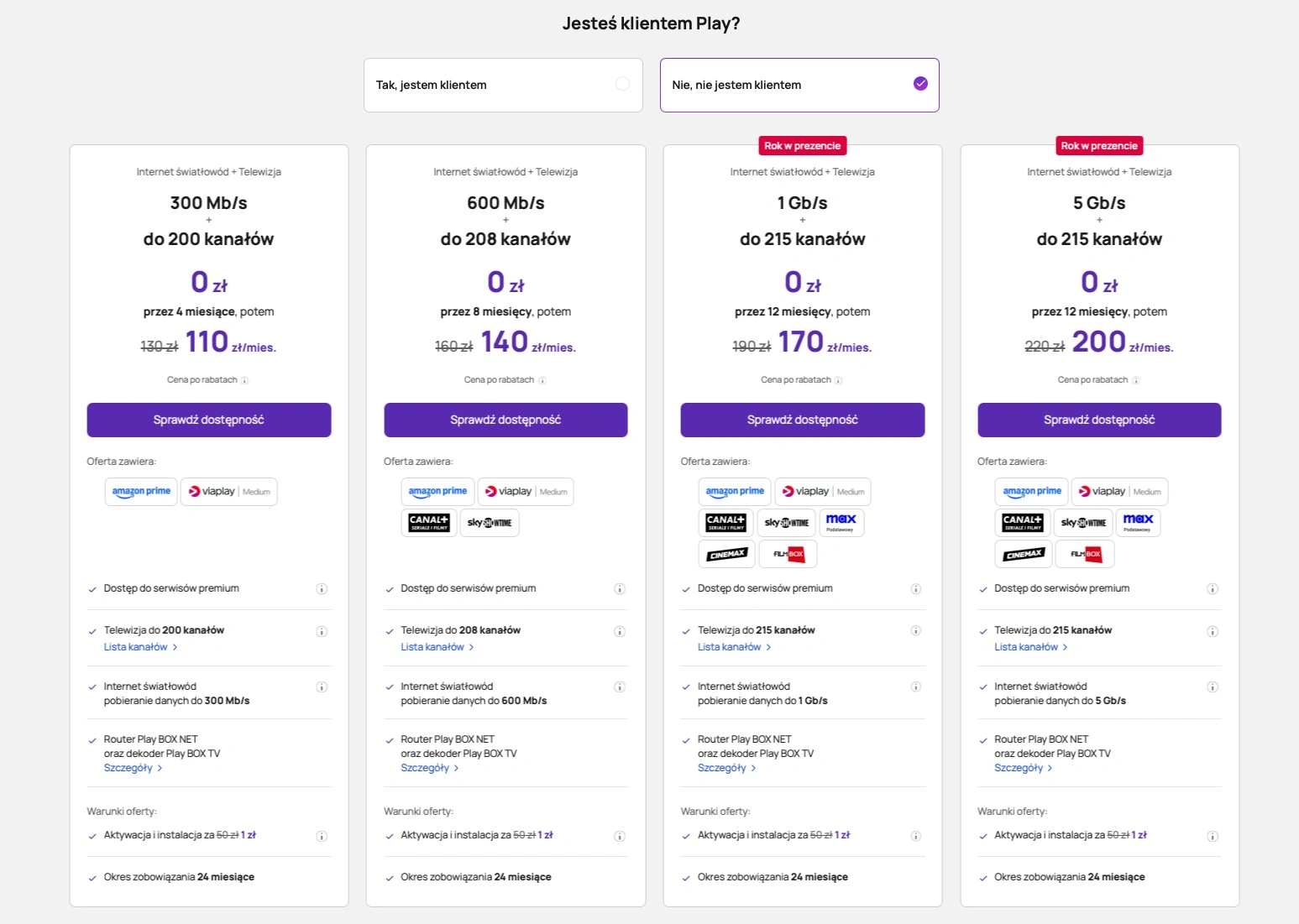
Task: Click Sprawdź dostępność for 5 Gb/s plan
Action: [x=1099, y=420]
